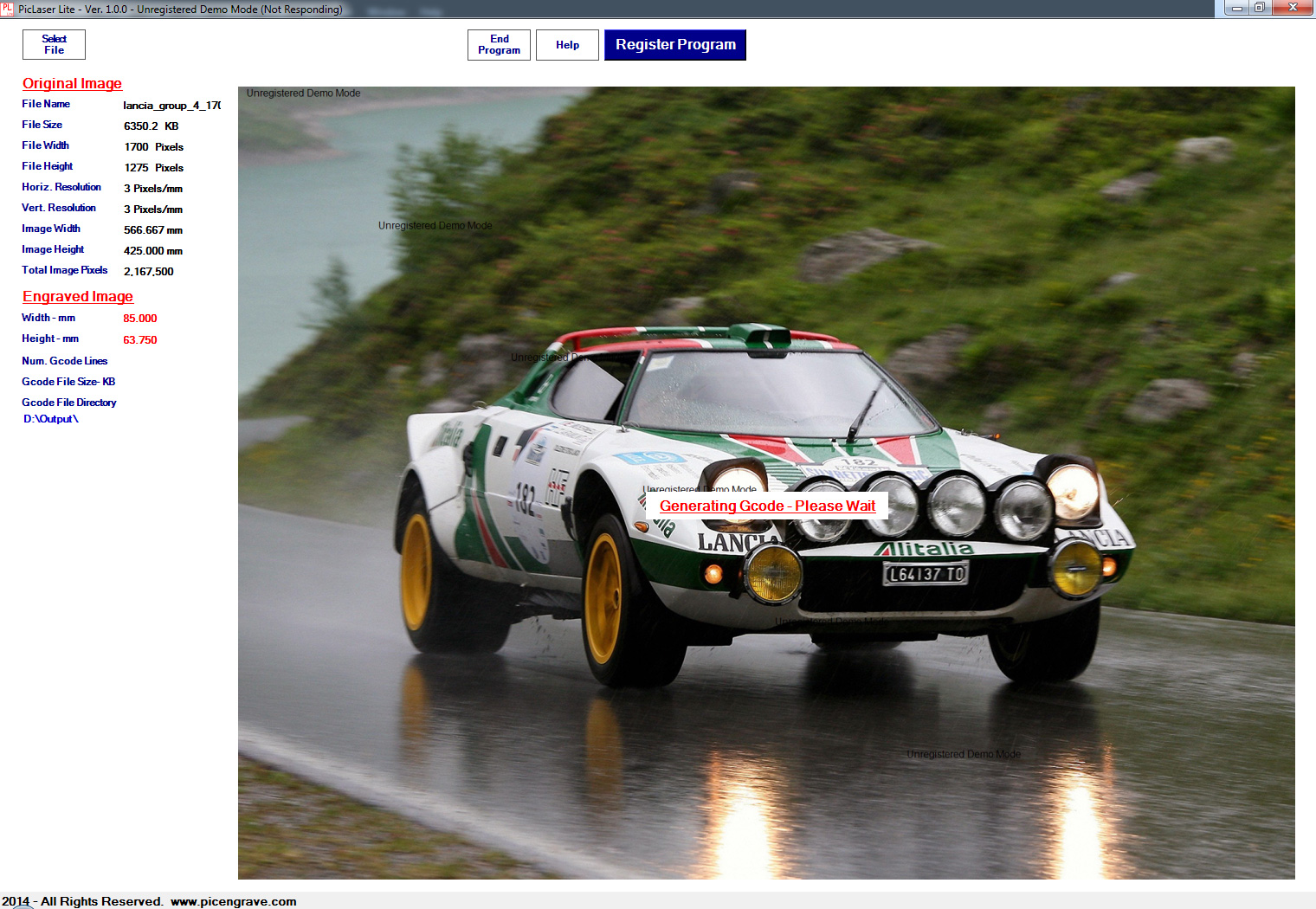Click the www.picengrave.com website text
1316x909 pixels.
pyautogui.click(x=234, y=901)
